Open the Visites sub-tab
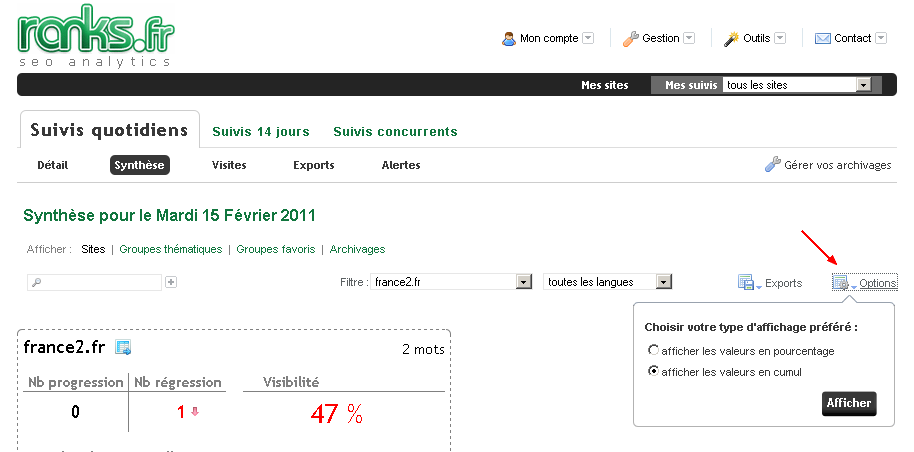This screenshot has width=914, height=452. (229, 165)
